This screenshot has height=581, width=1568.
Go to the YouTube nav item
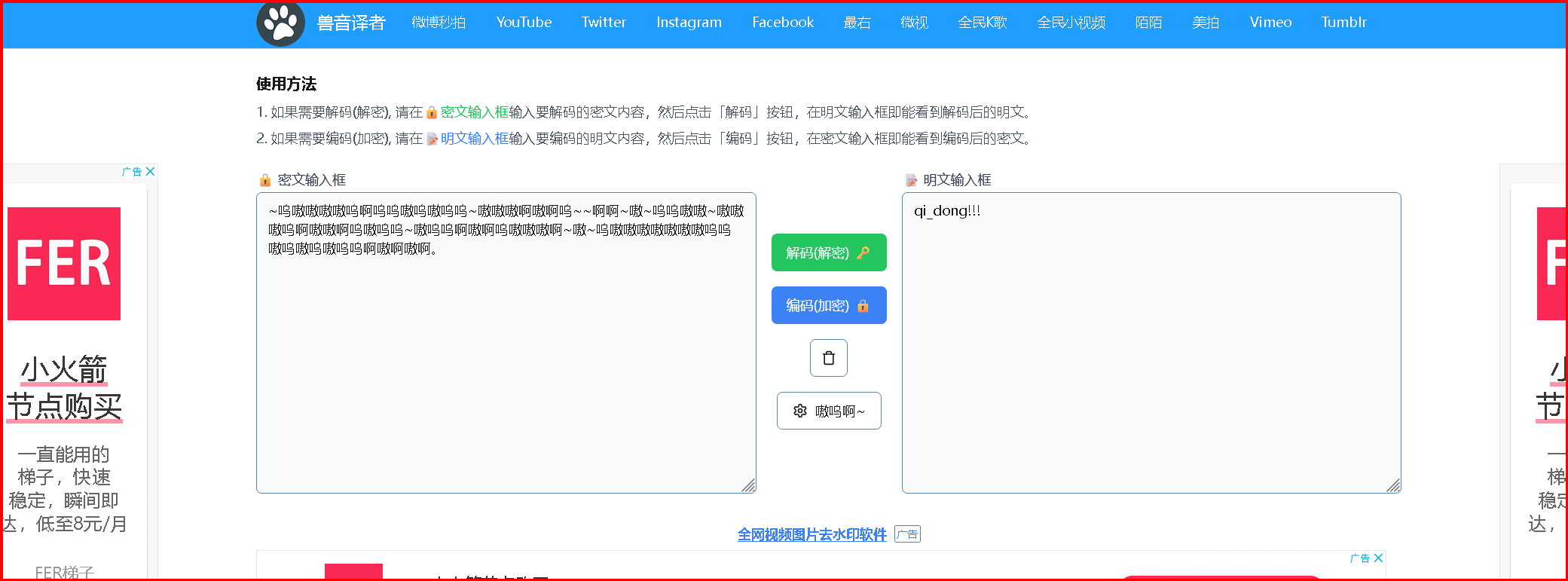(x=524, y=23)
